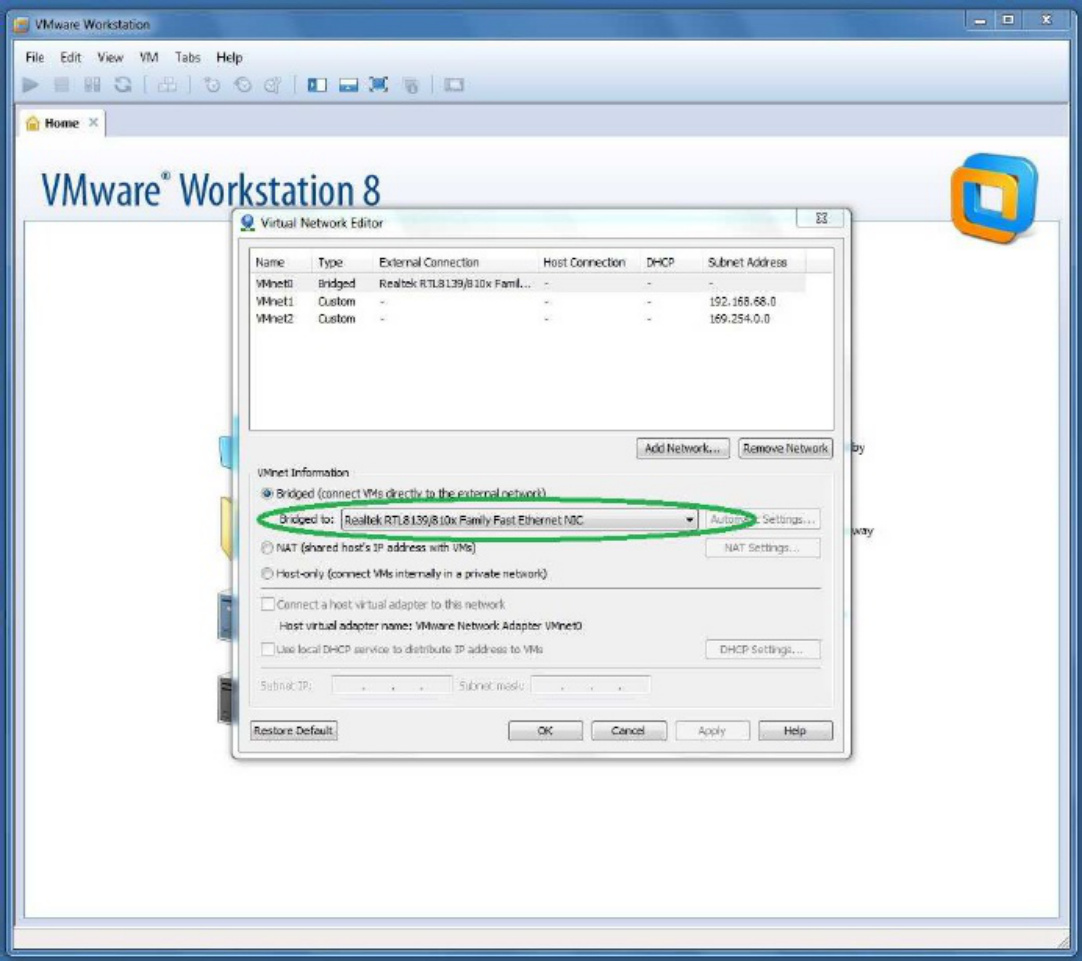Select the VMnet1 row in network list
Screen dimensions: 1082x961
point(529,301)
